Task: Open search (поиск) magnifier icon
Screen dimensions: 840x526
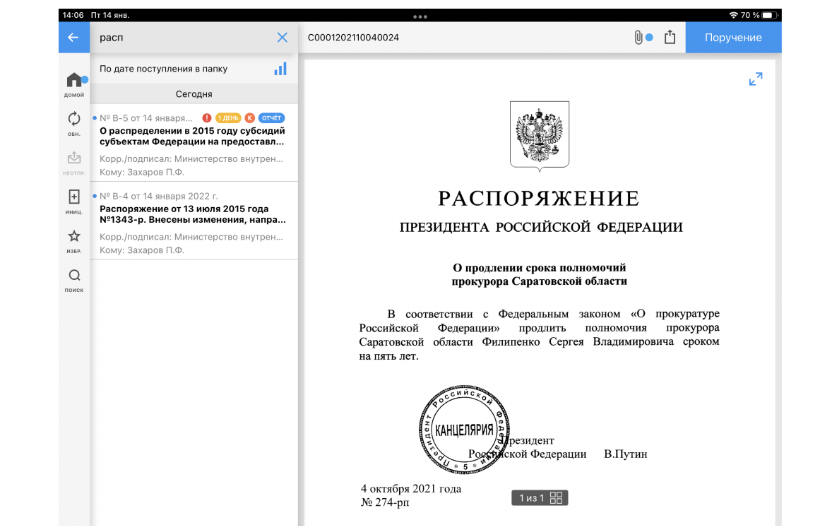Action: tap(74, 277)
